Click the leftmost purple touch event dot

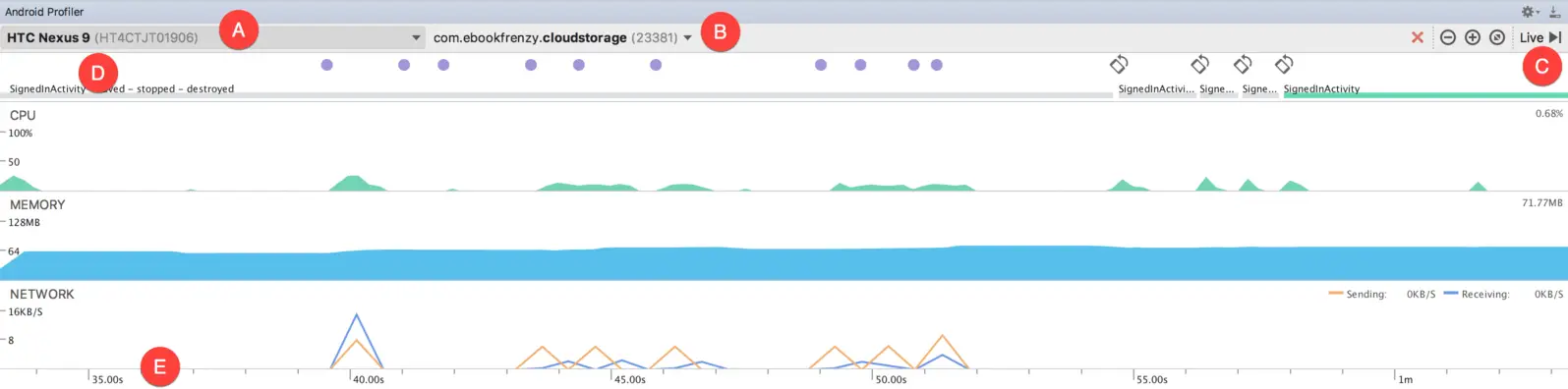tap(327, 65)
